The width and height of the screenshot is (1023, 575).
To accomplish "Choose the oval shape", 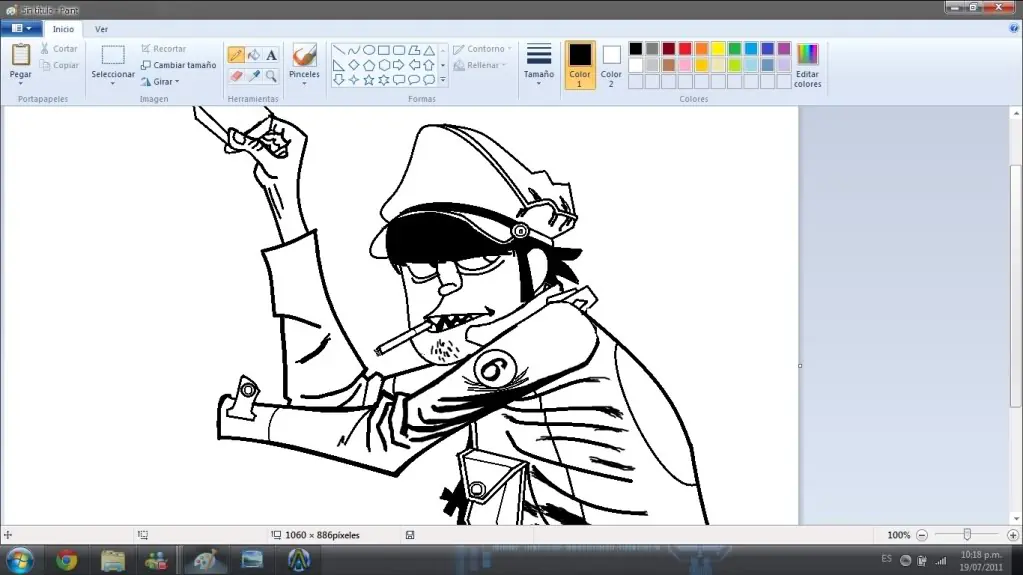I will [x=369, y=50].
